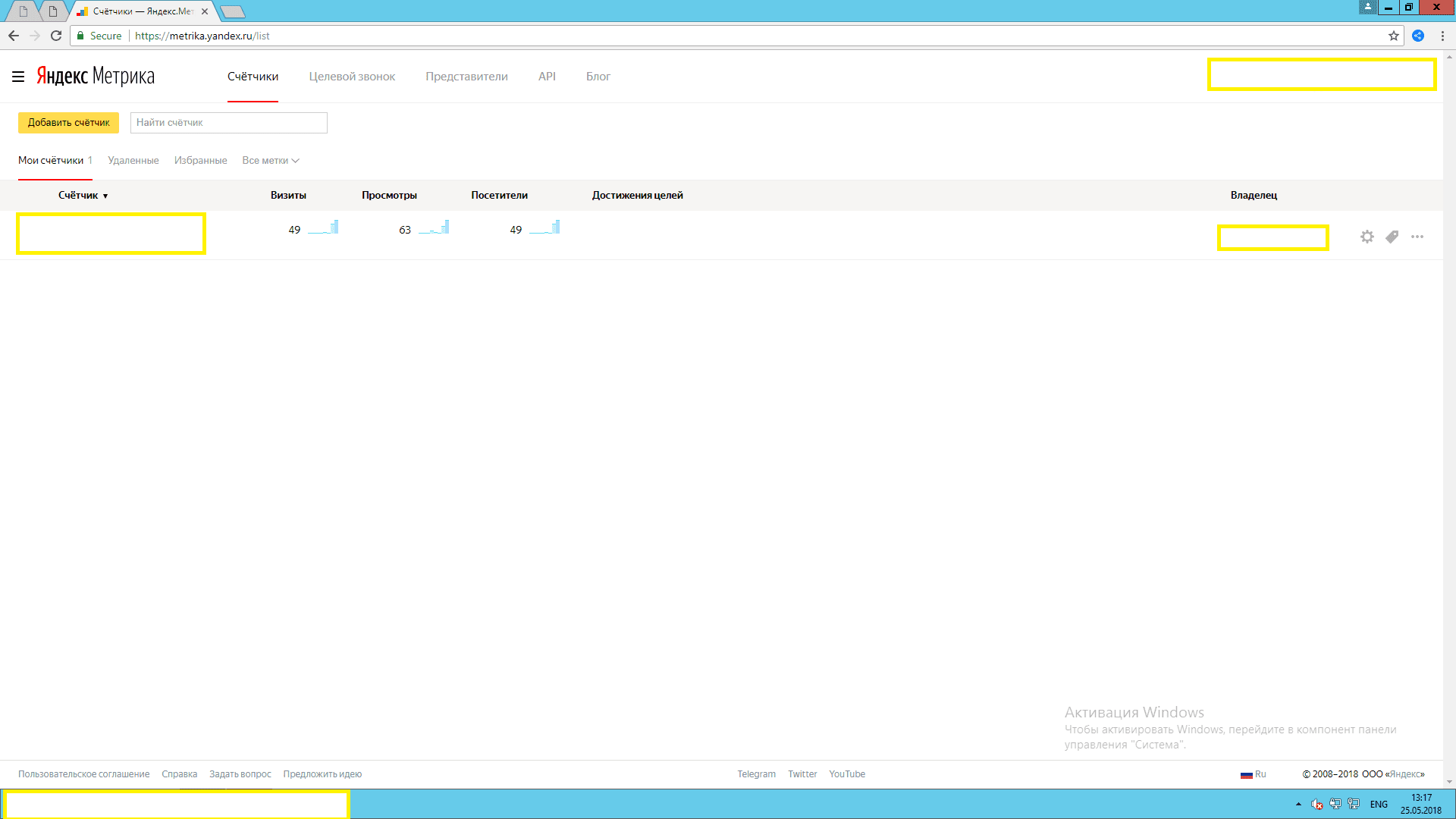Open the Справка footer link
This screenshot has height=819, width=1456.
(x=179, y=773)
